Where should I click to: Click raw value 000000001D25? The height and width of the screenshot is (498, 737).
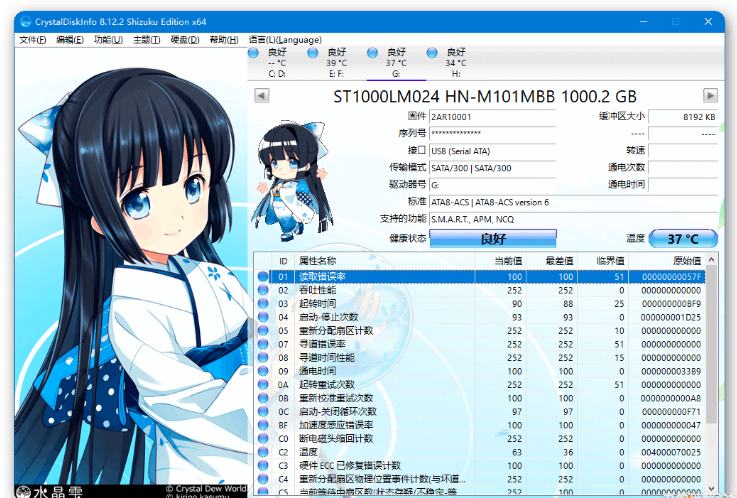(x=671, y=317)
